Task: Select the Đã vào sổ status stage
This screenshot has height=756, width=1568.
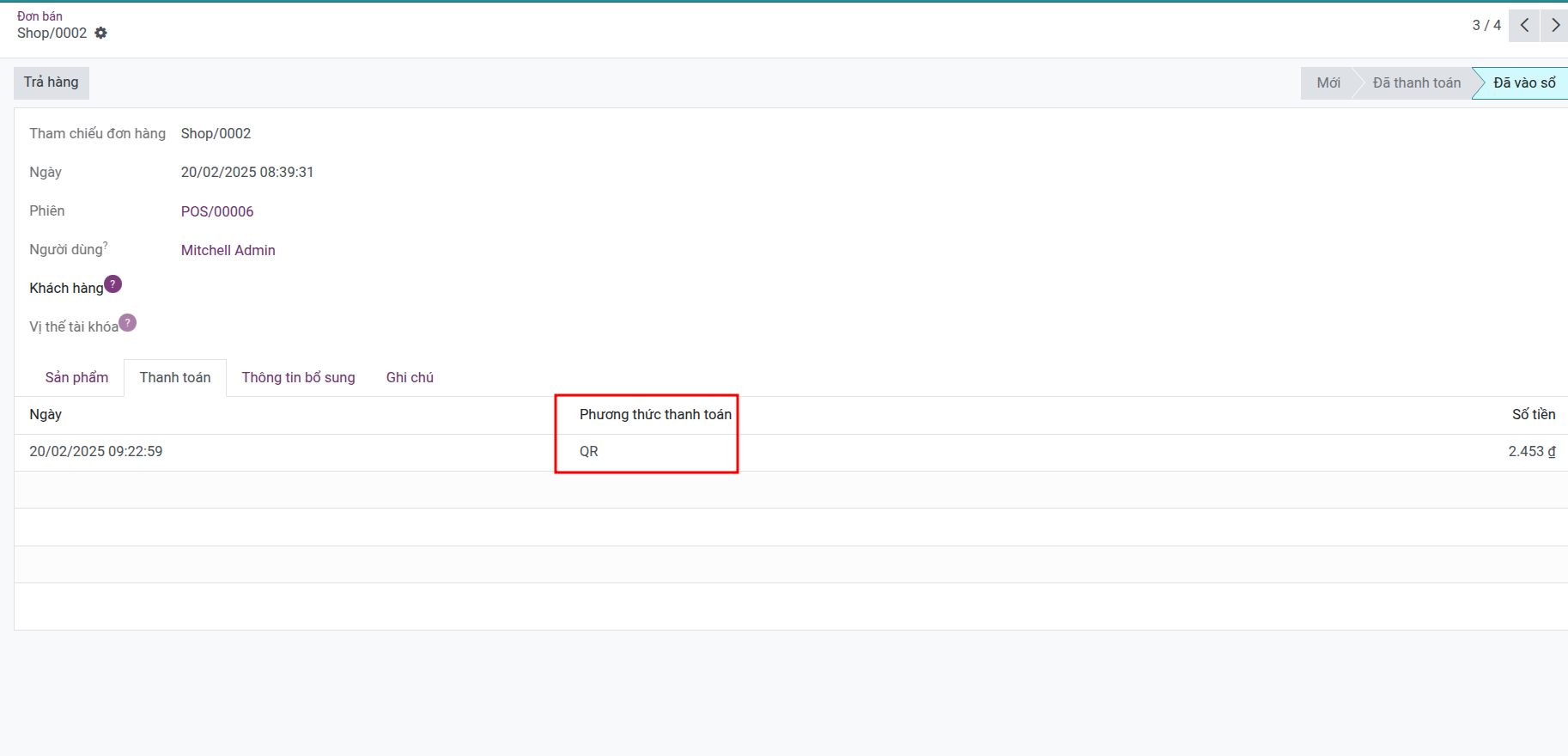Action: point(1523,82)
